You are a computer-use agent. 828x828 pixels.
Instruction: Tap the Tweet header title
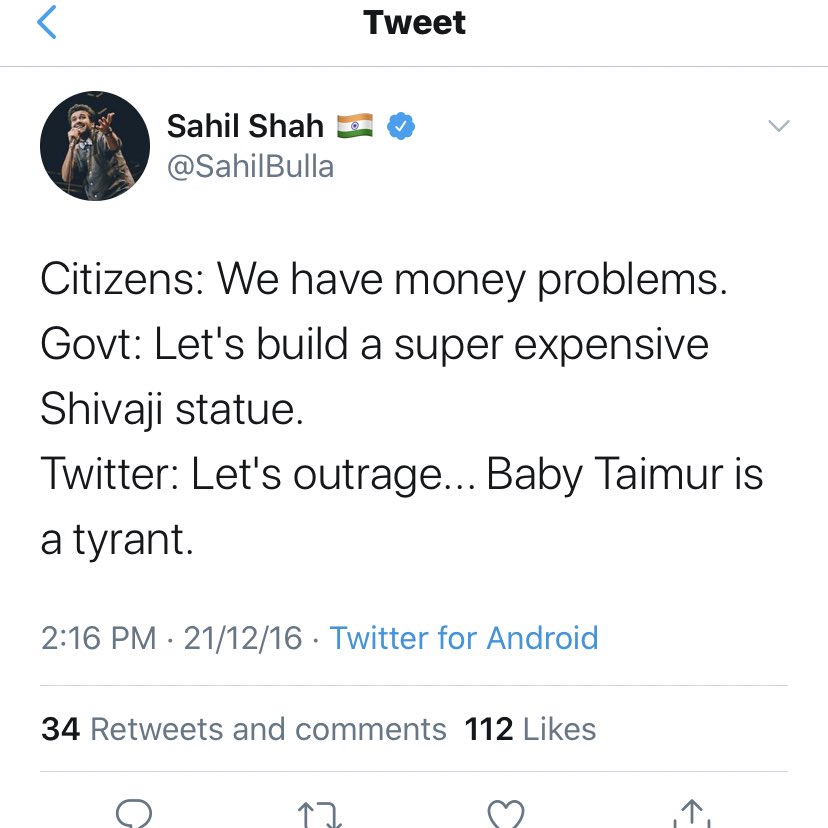pyautogui.click(x=414, y=22)
